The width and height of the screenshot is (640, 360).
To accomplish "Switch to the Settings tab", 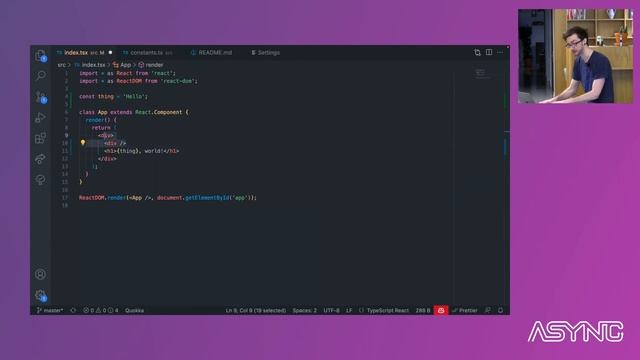I will pyautogui.click(x=266, y=53).
